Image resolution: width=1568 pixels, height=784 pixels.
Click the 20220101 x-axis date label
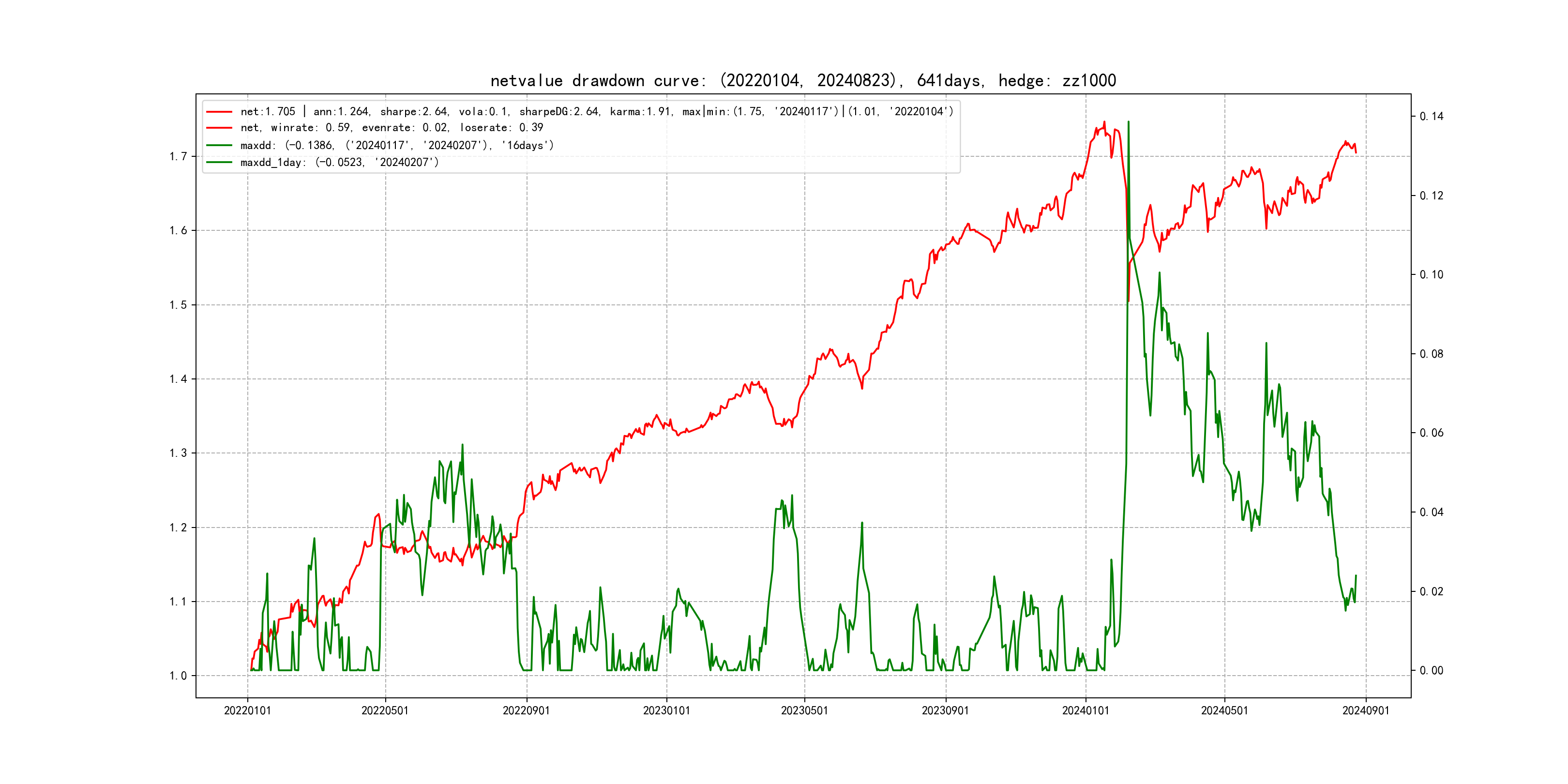247,711
